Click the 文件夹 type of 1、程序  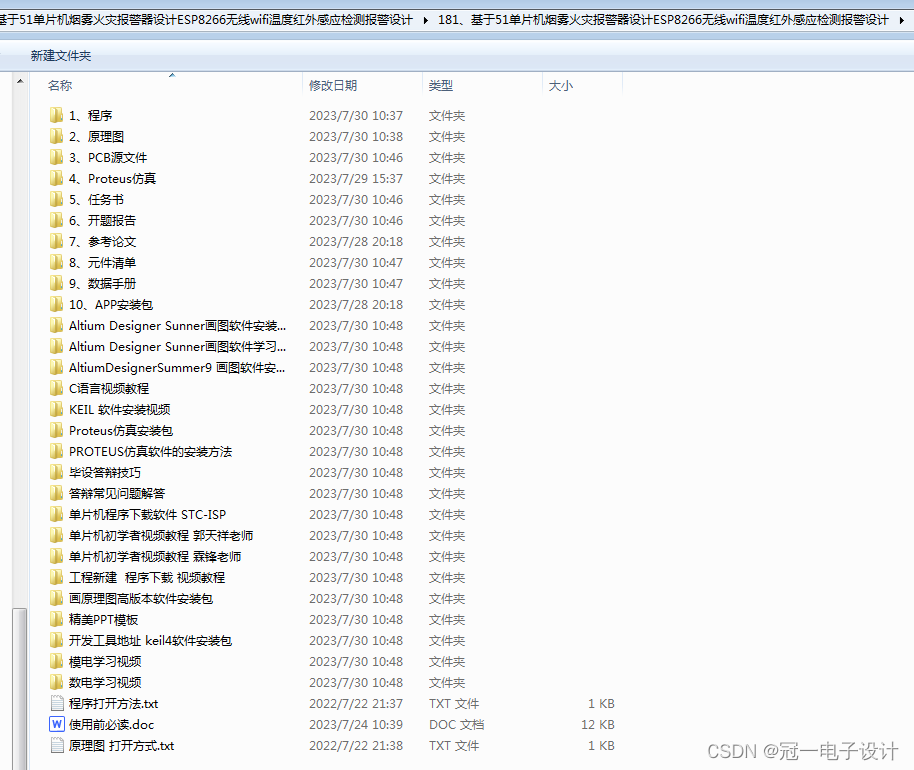point(447,116)
